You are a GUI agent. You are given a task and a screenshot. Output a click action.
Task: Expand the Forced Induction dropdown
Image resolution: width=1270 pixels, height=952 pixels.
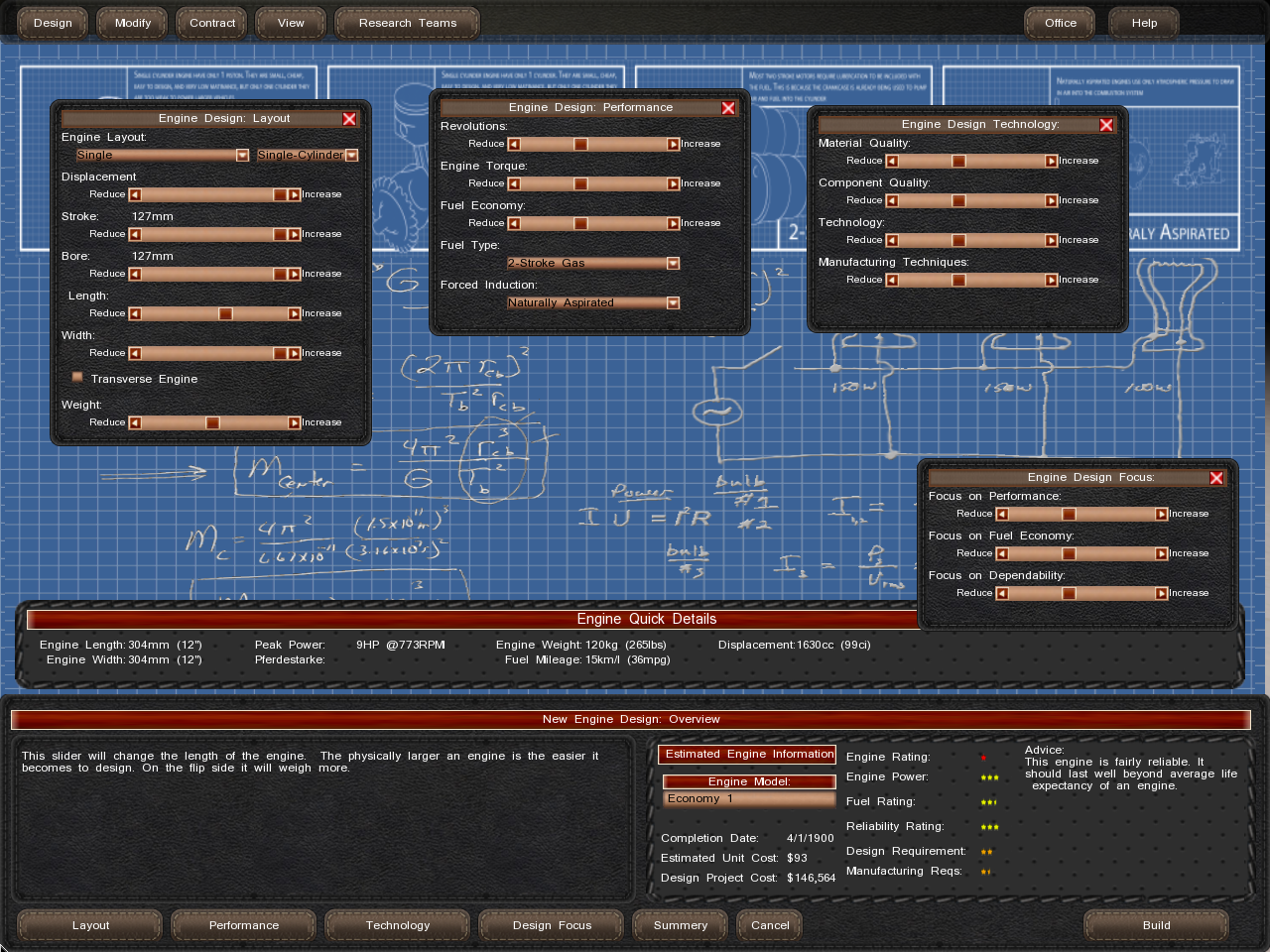point(673,302)
